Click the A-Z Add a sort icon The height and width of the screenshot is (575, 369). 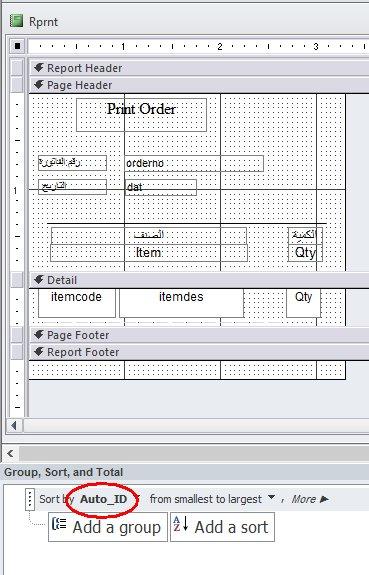[x=180, y=524]
